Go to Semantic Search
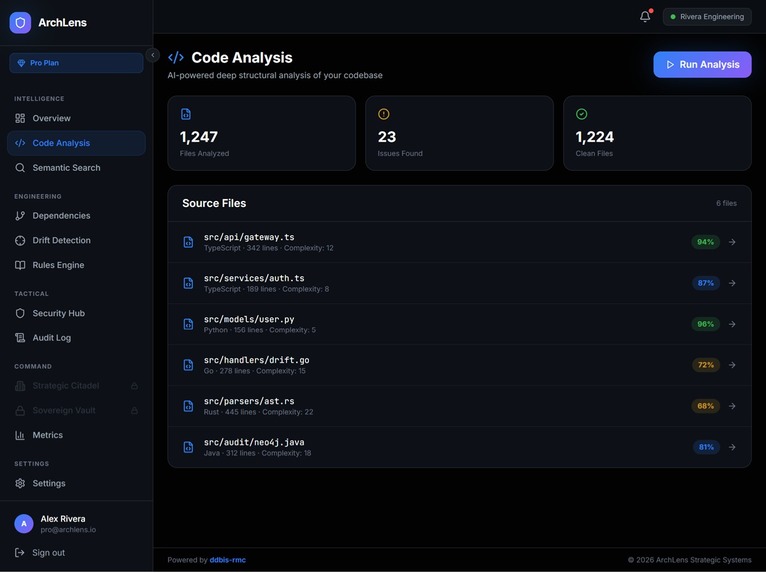 click(x=76, y=168)
